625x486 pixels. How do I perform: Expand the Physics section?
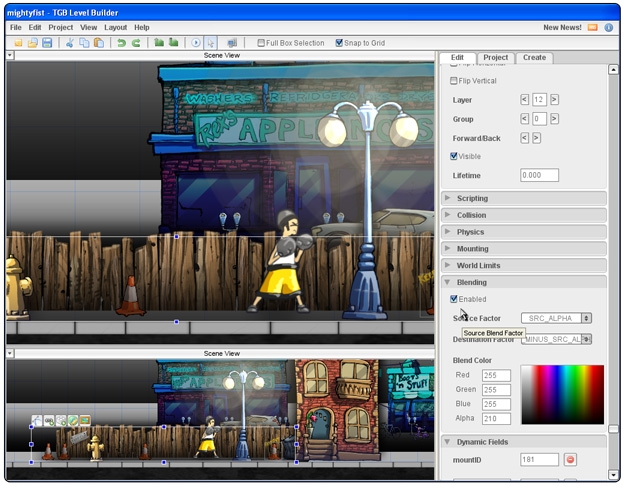point(524,232)
